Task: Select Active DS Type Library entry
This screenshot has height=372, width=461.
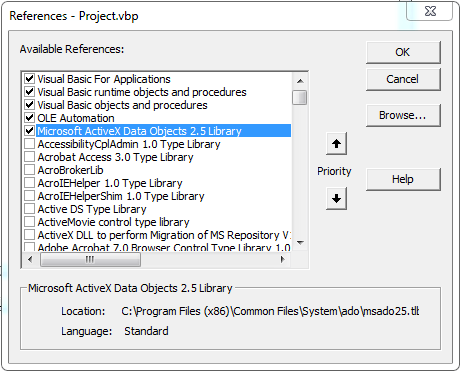Action: point(92,209)
